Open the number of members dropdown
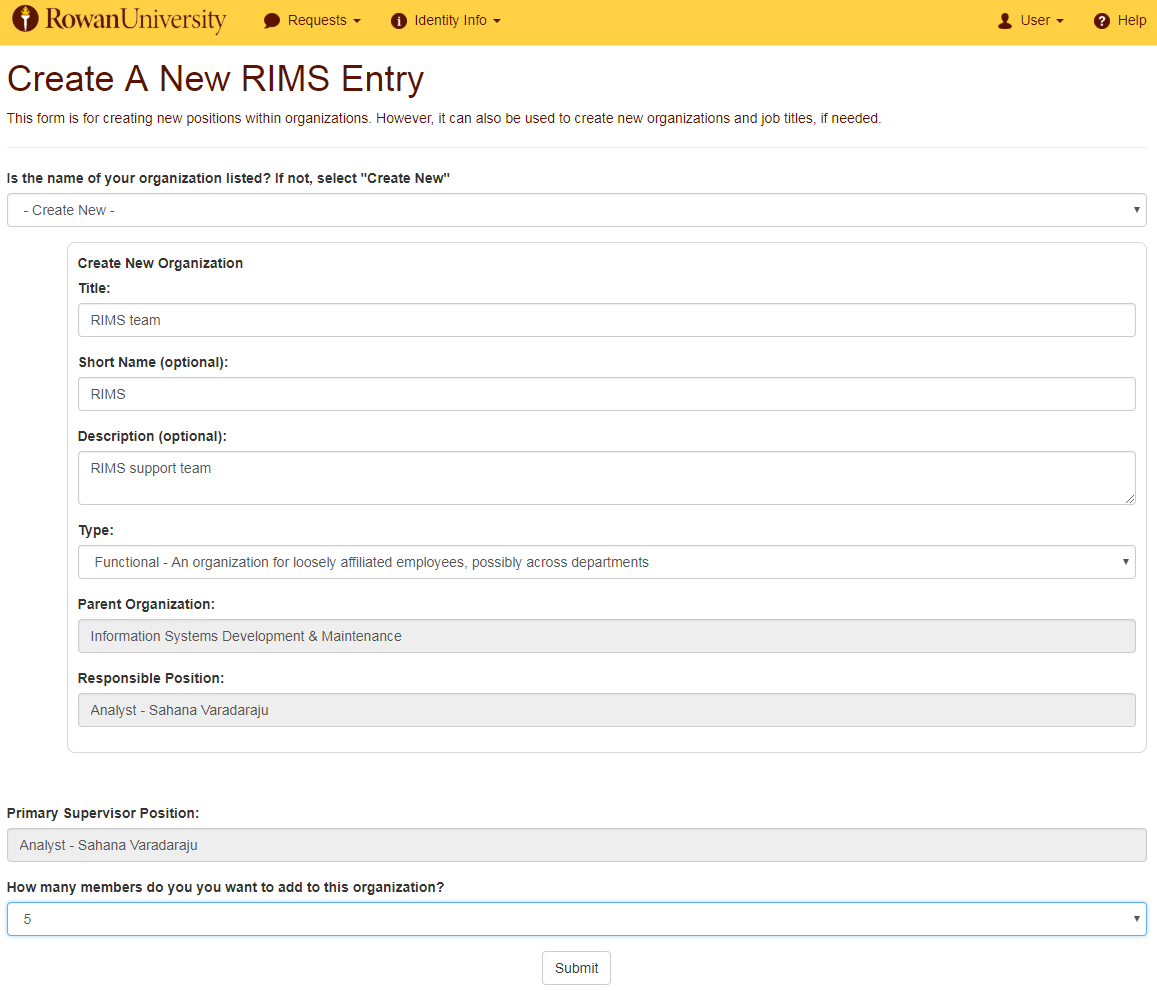1157x991 pixels. coord(576,918)
